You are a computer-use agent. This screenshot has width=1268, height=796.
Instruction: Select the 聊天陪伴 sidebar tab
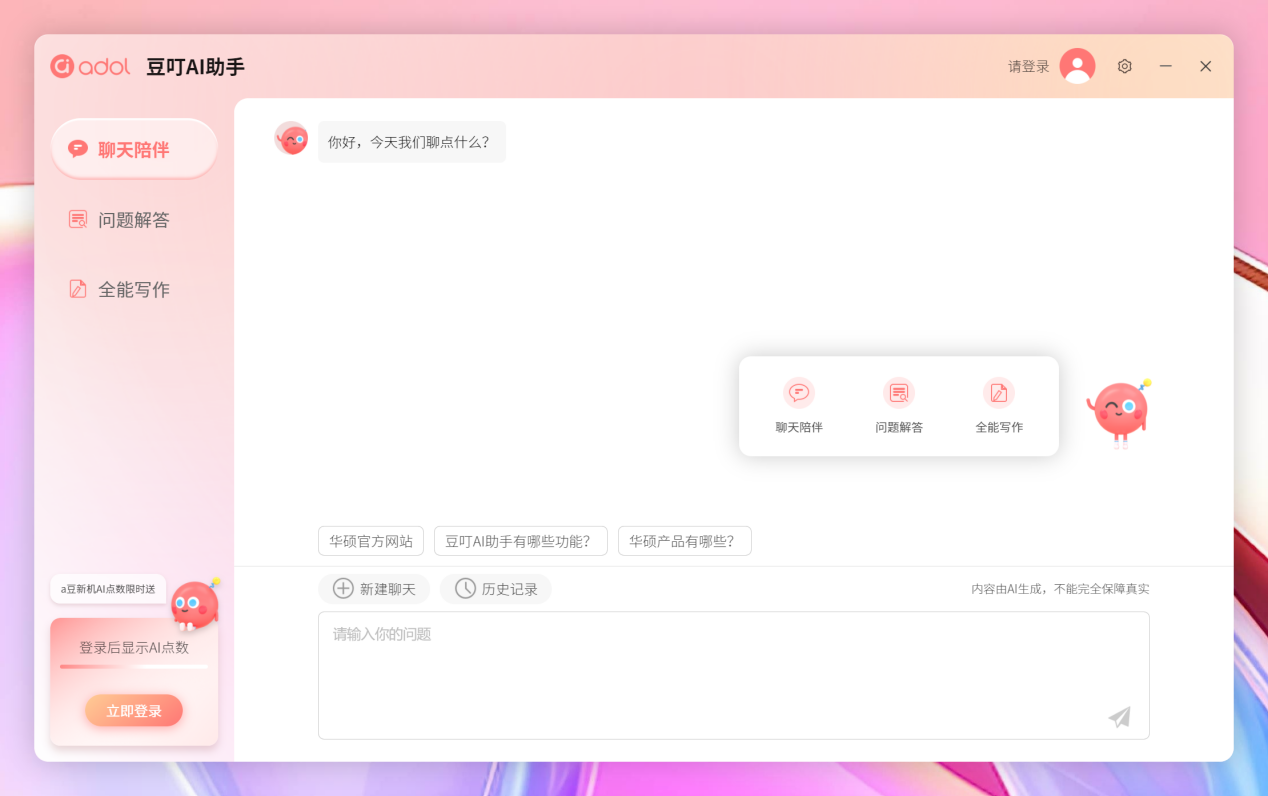(134, 150)
